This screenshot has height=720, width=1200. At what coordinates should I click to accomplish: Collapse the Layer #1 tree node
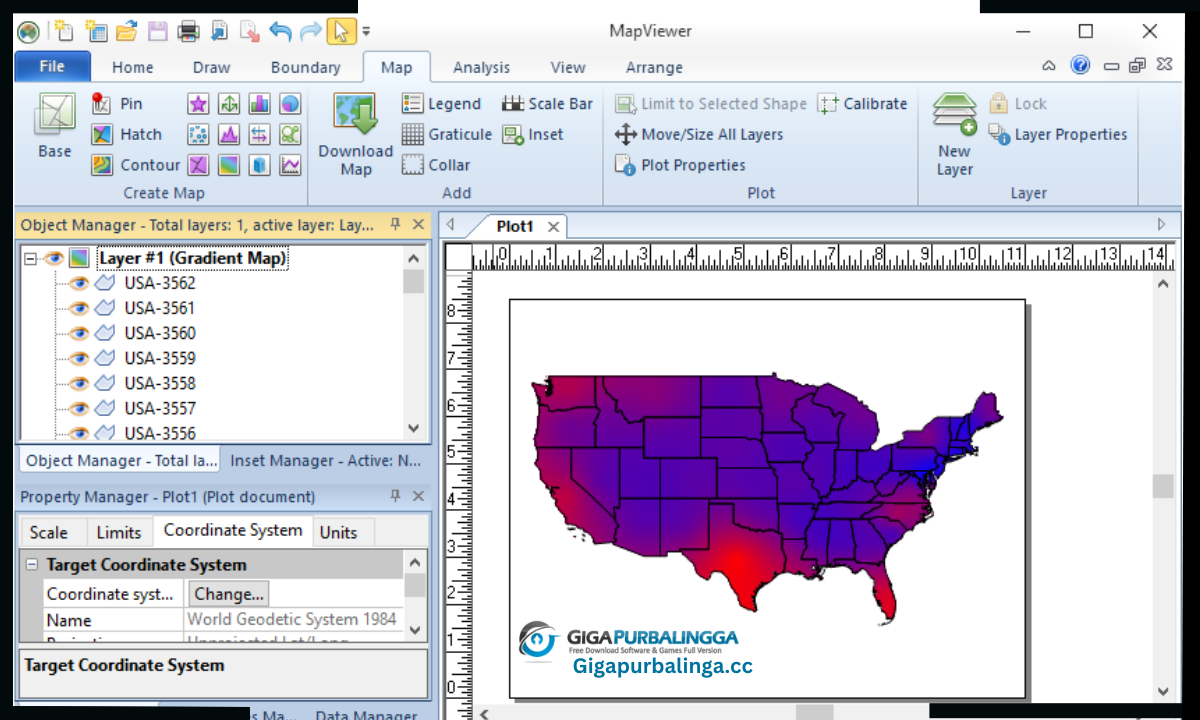(x=30, y=258)
